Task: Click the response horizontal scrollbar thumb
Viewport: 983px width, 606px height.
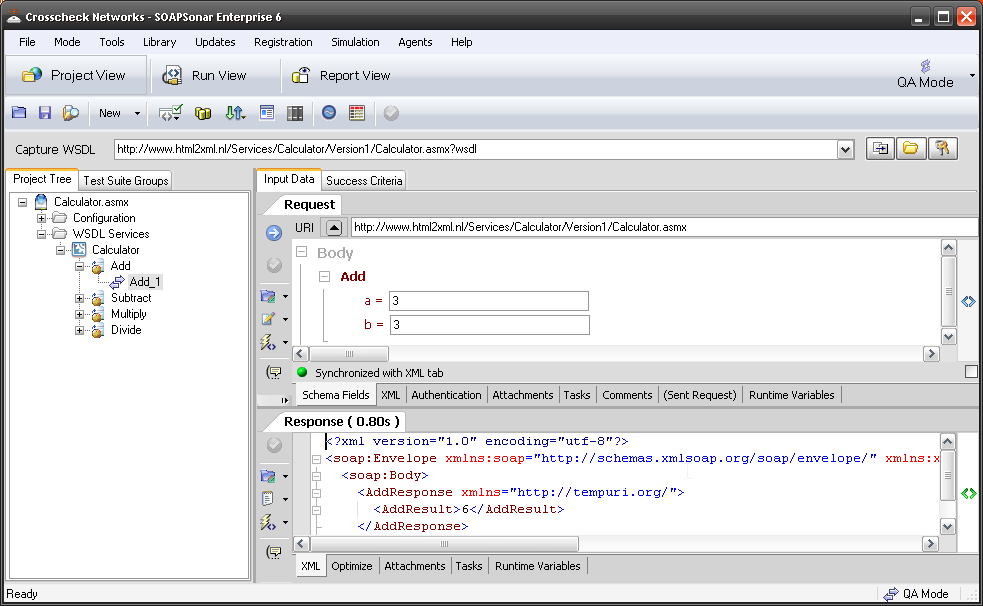Action: 444,544
